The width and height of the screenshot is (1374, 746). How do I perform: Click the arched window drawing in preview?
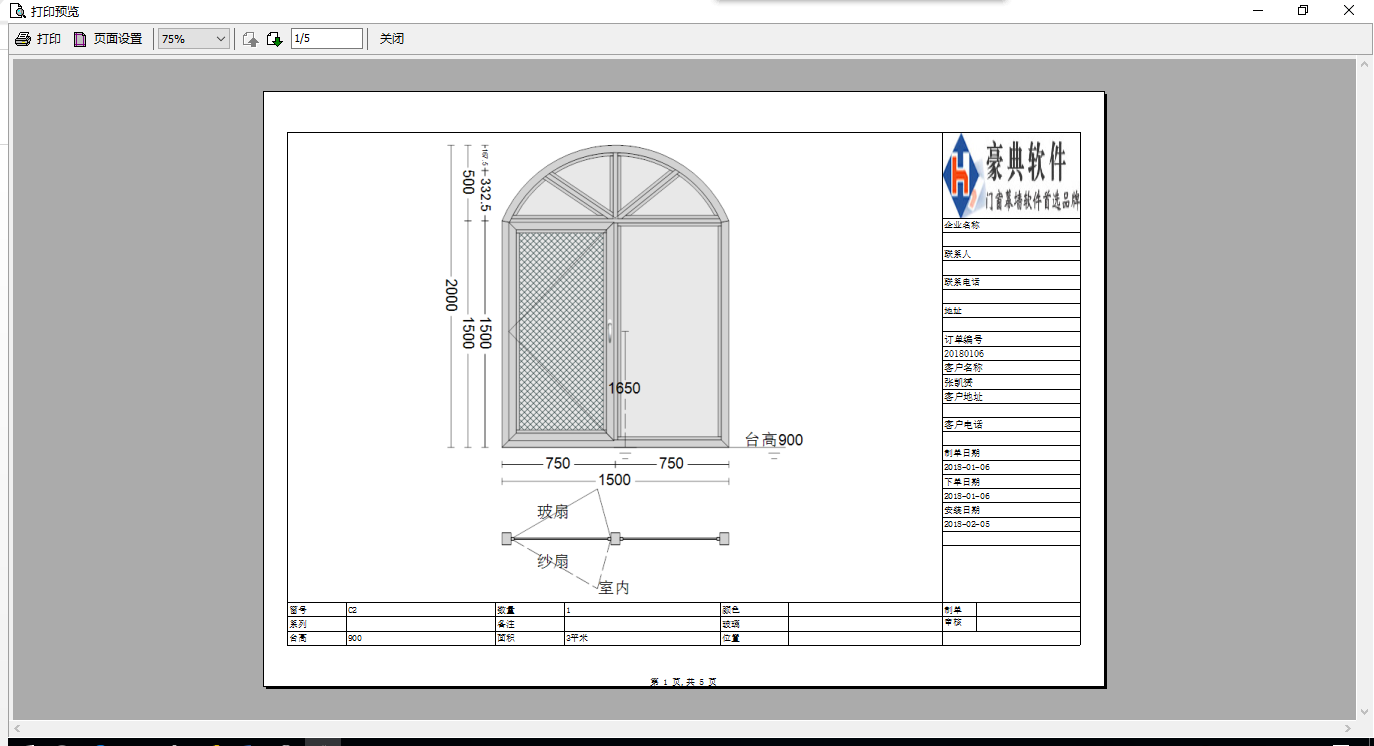[616, 300]
